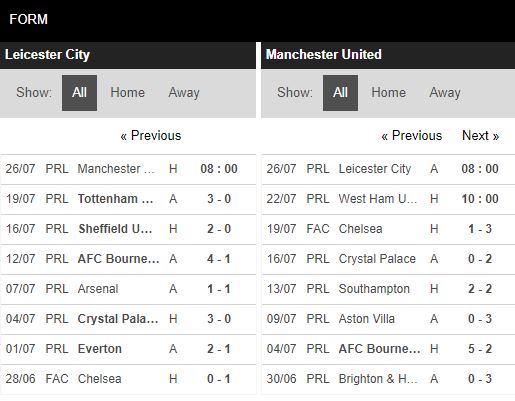Show Manchester United Home matches only
515x401 pixels.
point(388,93)
